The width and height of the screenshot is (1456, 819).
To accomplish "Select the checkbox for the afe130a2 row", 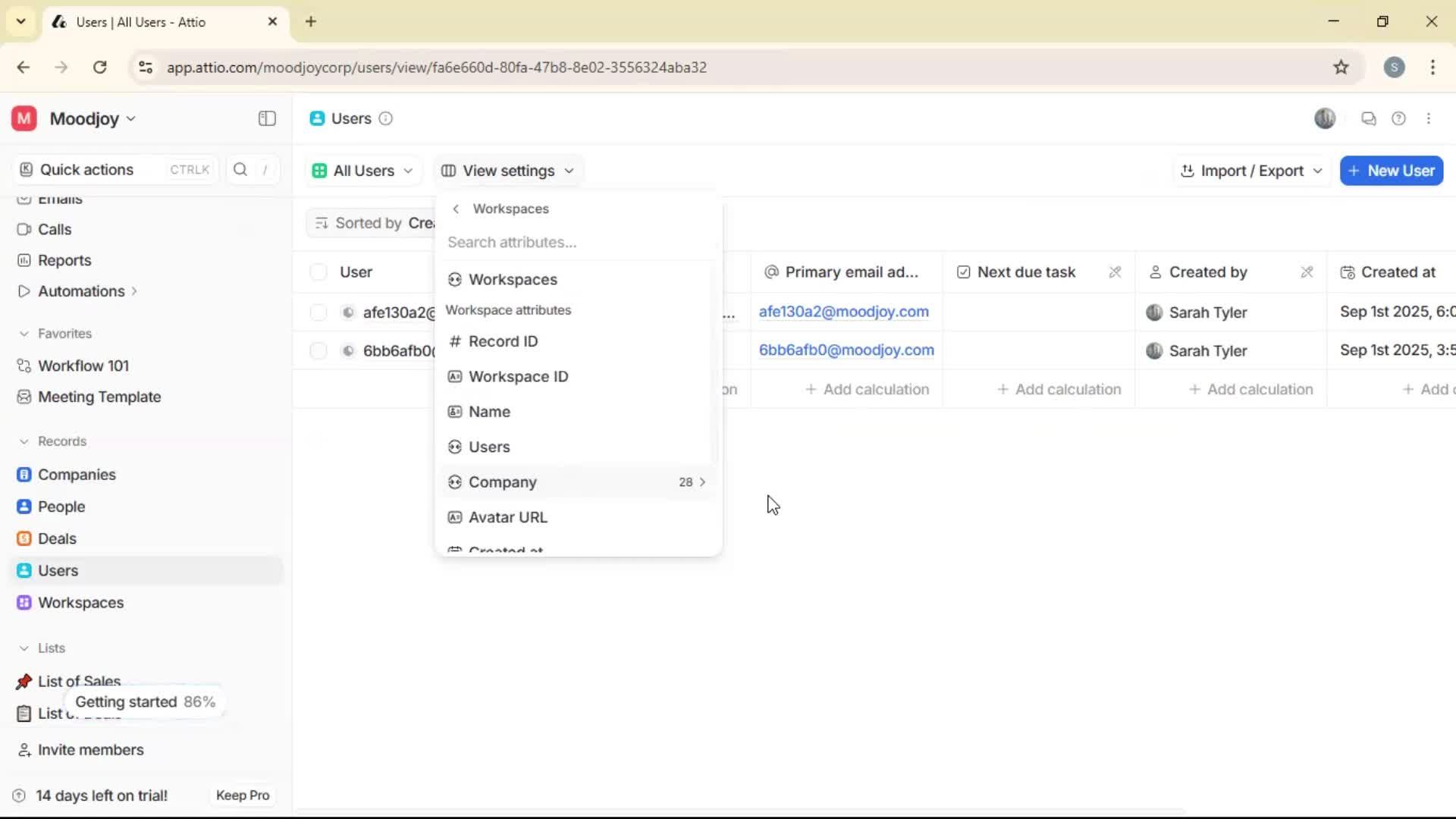I will pos(318,312).
